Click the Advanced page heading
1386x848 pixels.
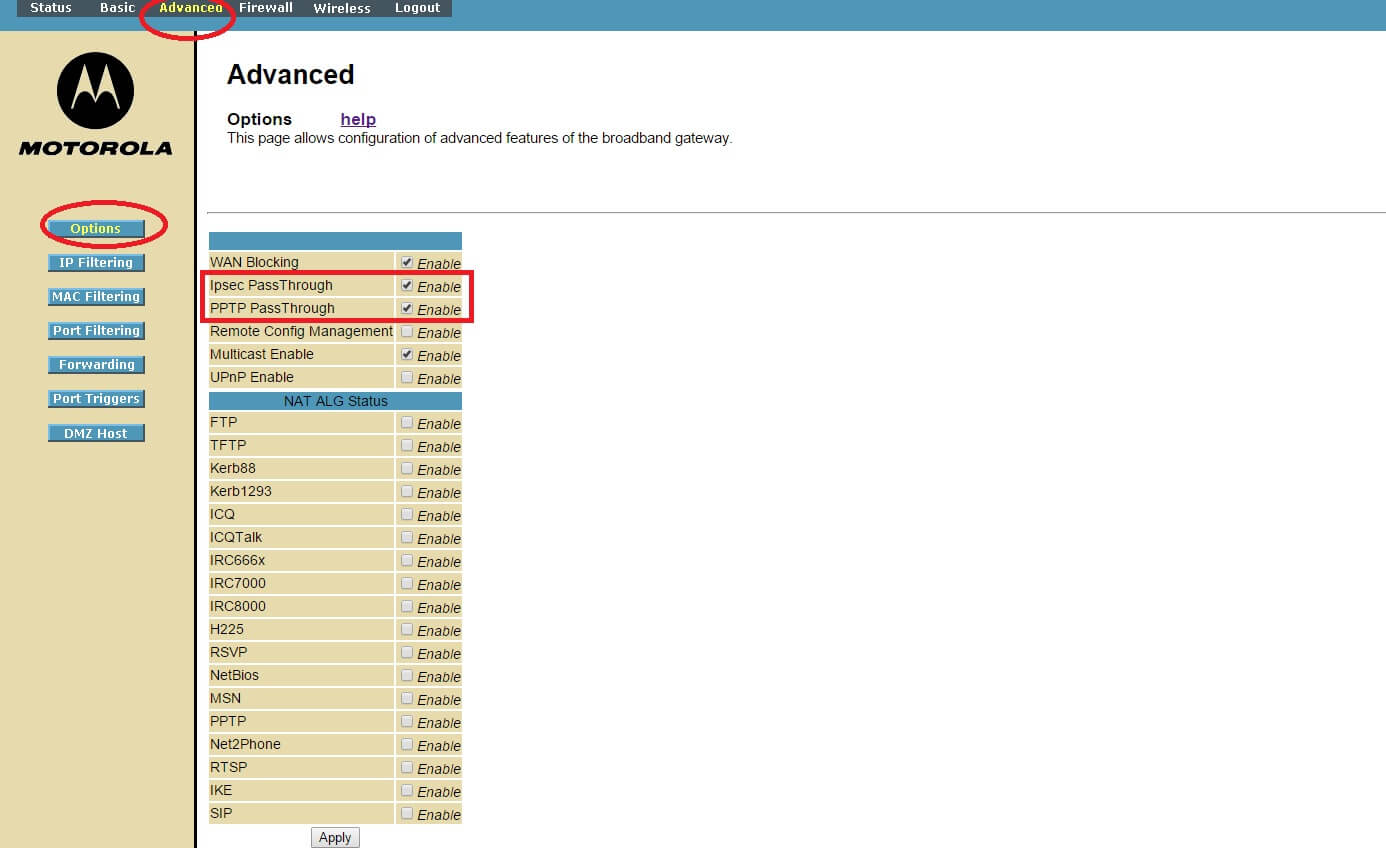(x=291, y=75)
